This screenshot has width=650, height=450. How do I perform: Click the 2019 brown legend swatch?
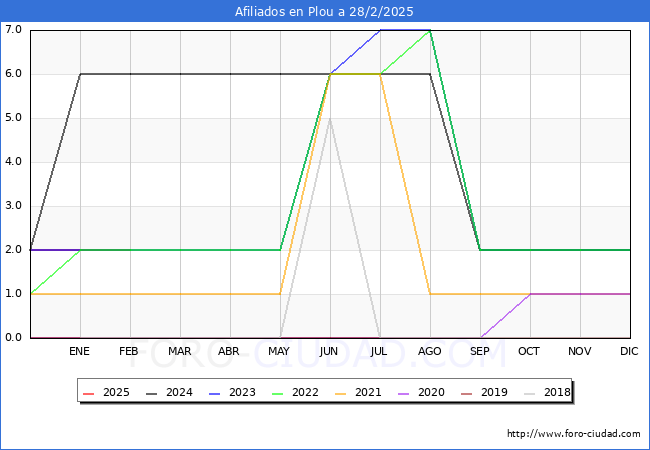pyautogui.click(x=467, y=393)
